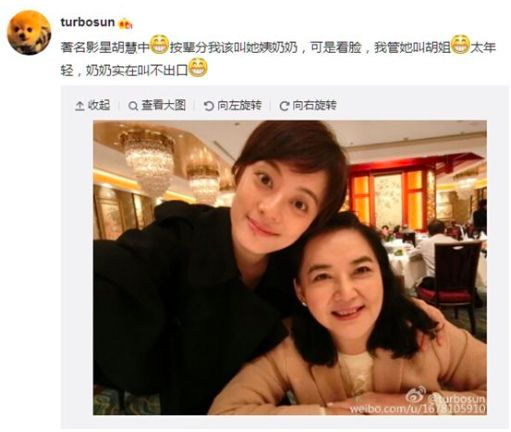The width and height of the screenshot is (511, 432).
Task: Click the Weibo eye logo watermark
Action: pos(416,395)
